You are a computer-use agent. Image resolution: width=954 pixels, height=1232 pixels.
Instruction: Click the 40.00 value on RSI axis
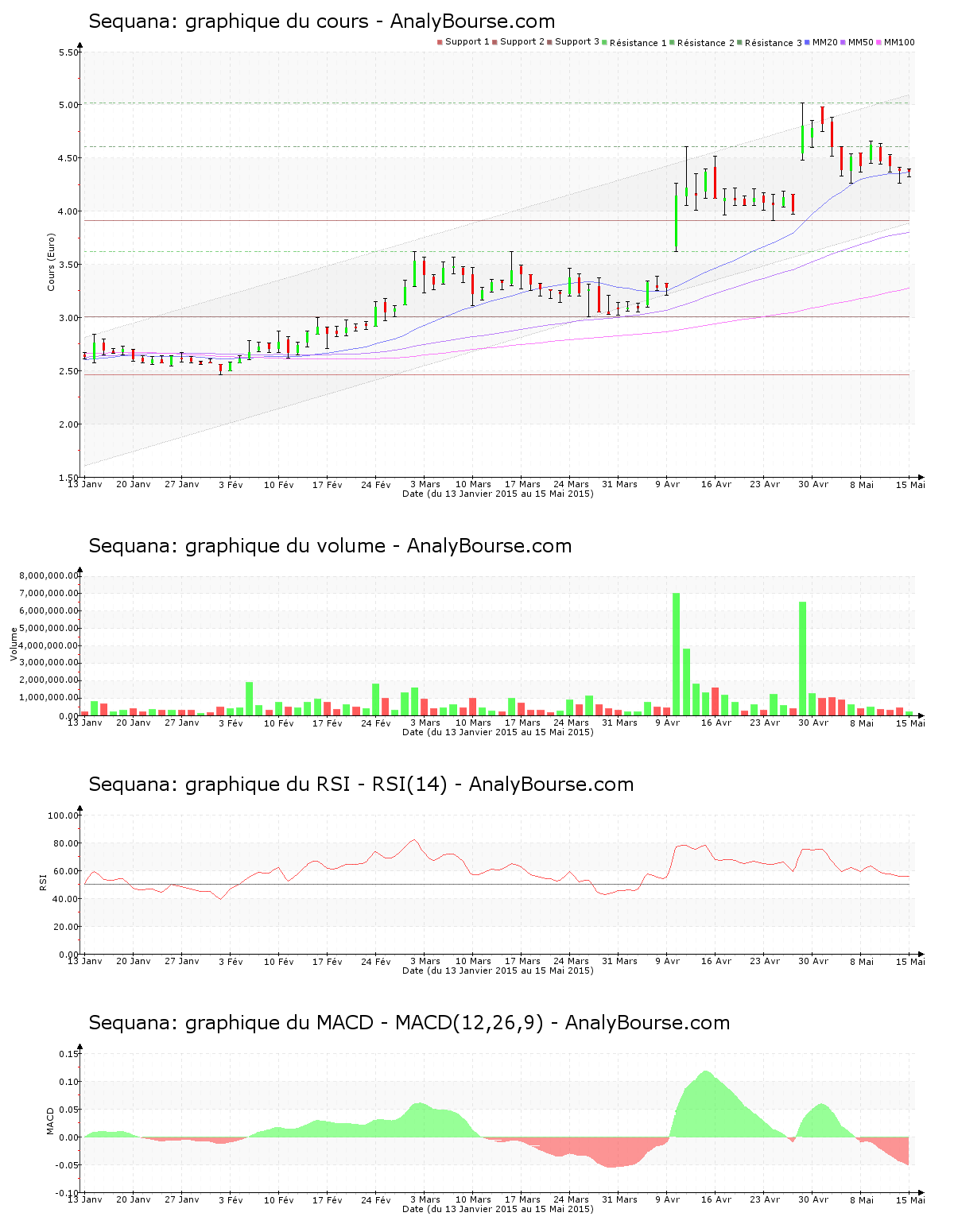65,899
